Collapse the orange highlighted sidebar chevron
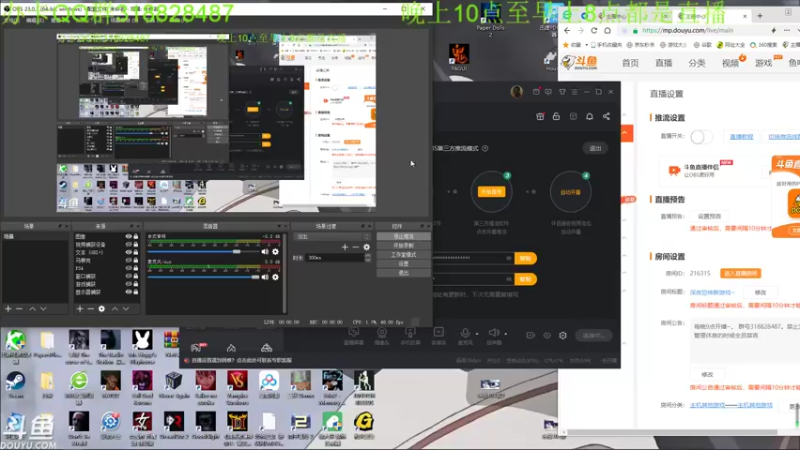Image resolution: width=800 pixels, height=450 pixels. (x=626, y=133)
